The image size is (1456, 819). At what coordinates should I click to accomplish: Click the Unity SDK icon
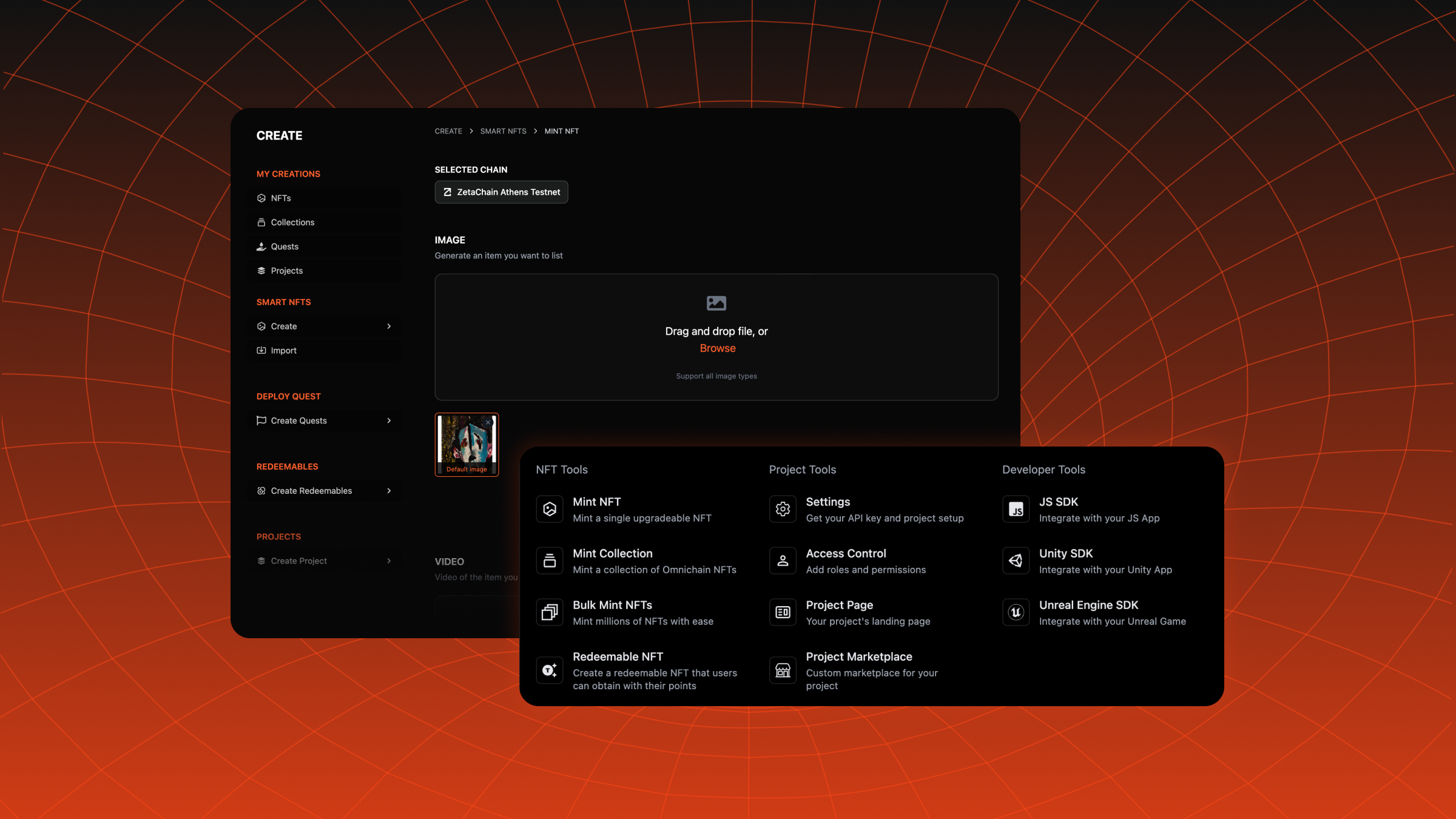pos(1016,561)
